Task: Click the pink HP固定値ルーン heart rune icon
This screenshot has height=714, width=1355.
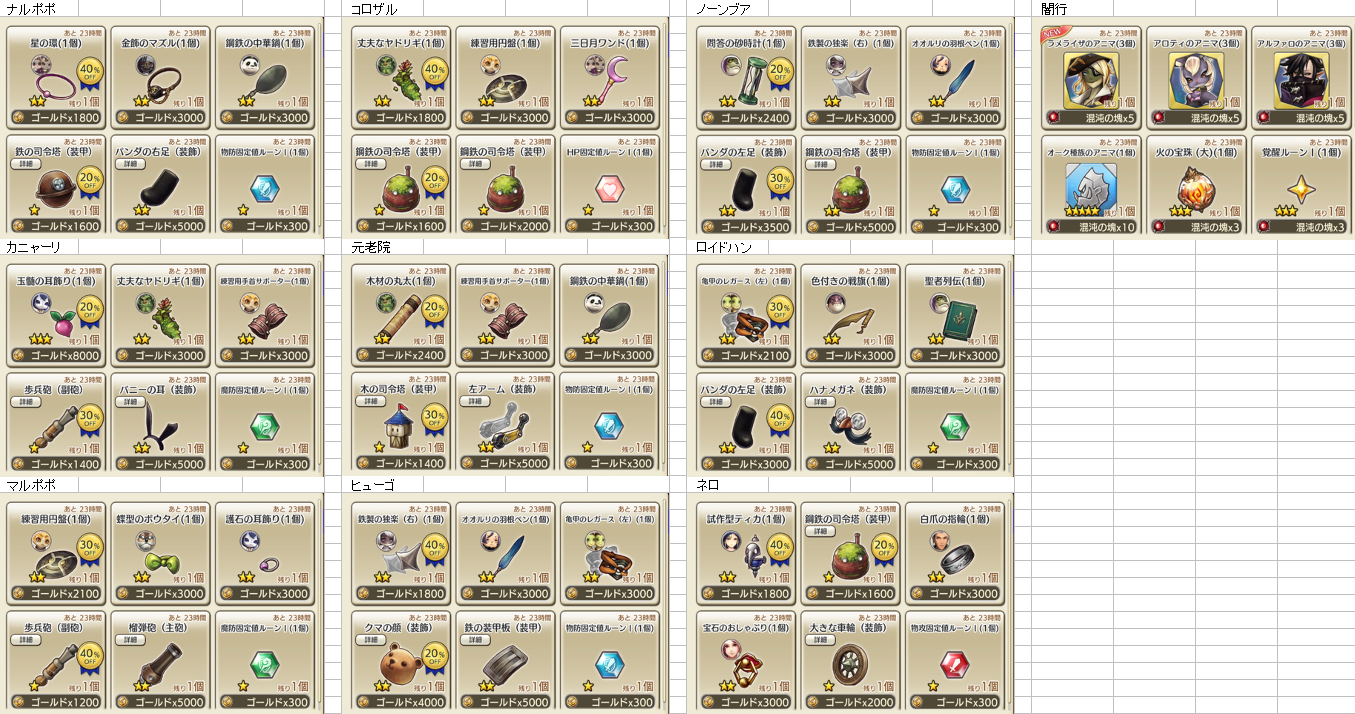Action: coord(605,189)
